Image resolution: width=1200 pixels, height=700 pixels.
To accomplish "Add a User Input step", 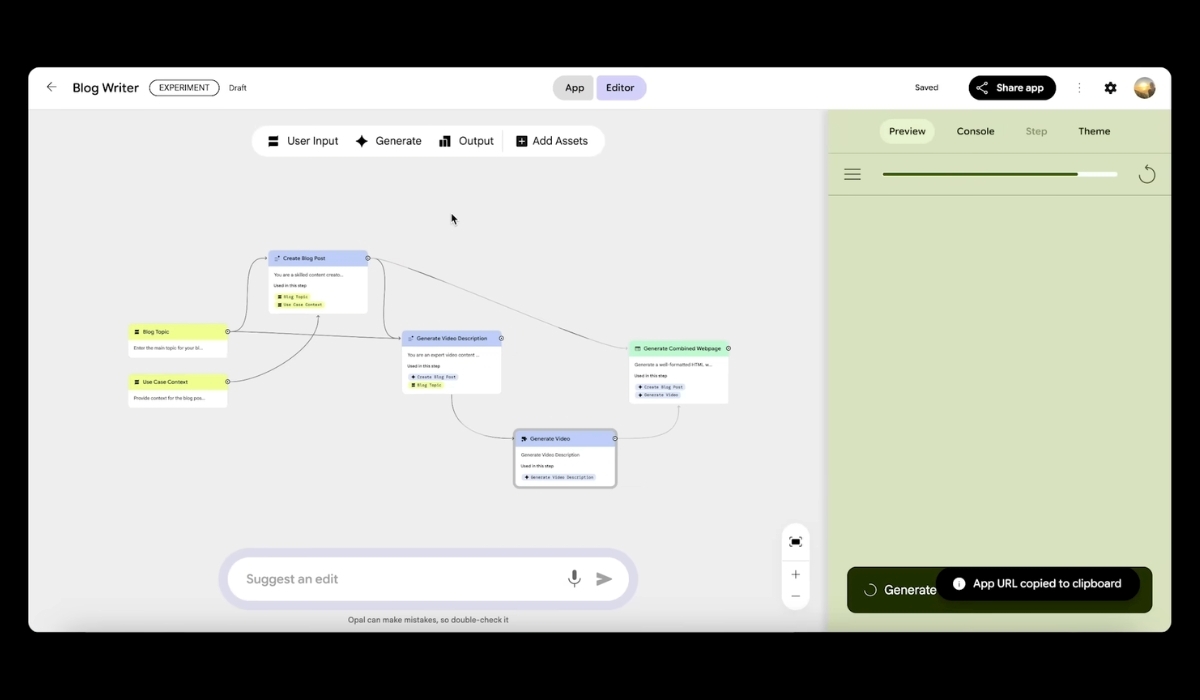I will (303, 141).
